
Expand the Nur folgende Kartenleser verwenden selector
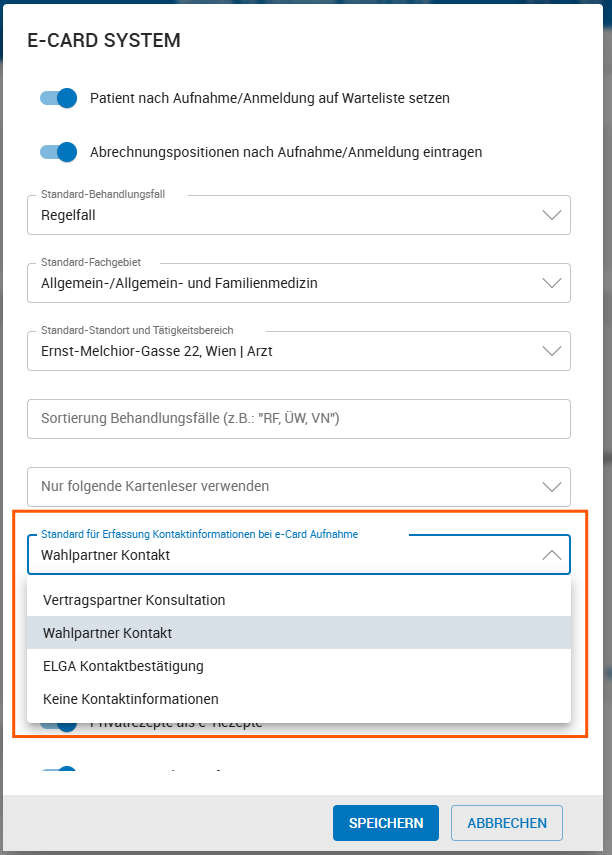pos(300,487)
